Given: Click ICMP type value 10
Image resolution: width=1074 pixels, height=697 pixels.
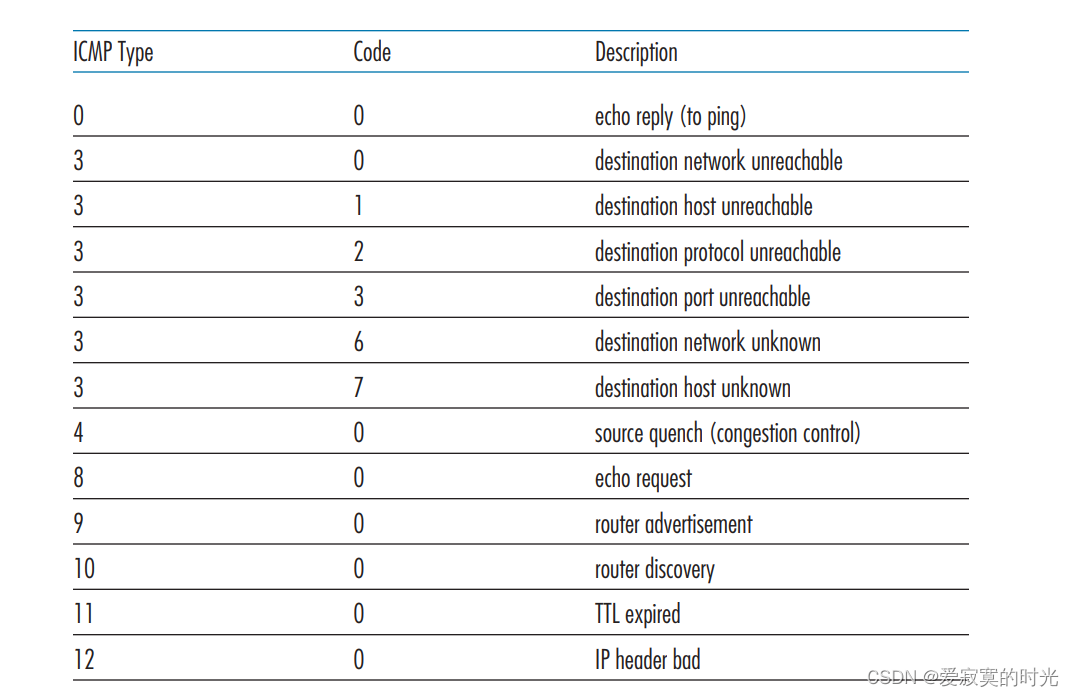Looking at the screenshot, I should (x=84, y=570).
